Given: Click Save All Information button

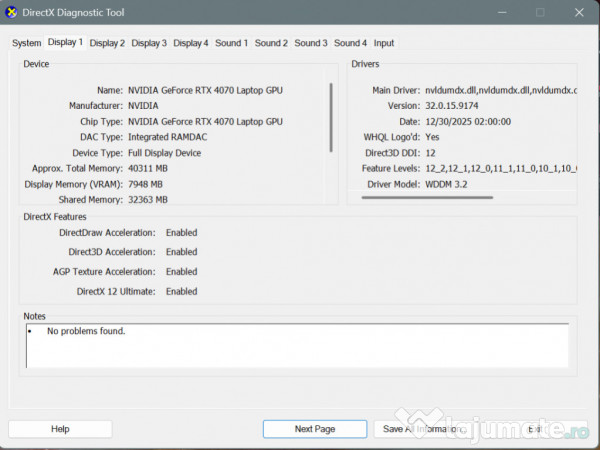Looking at the screenshot, I should click(420, 429).
